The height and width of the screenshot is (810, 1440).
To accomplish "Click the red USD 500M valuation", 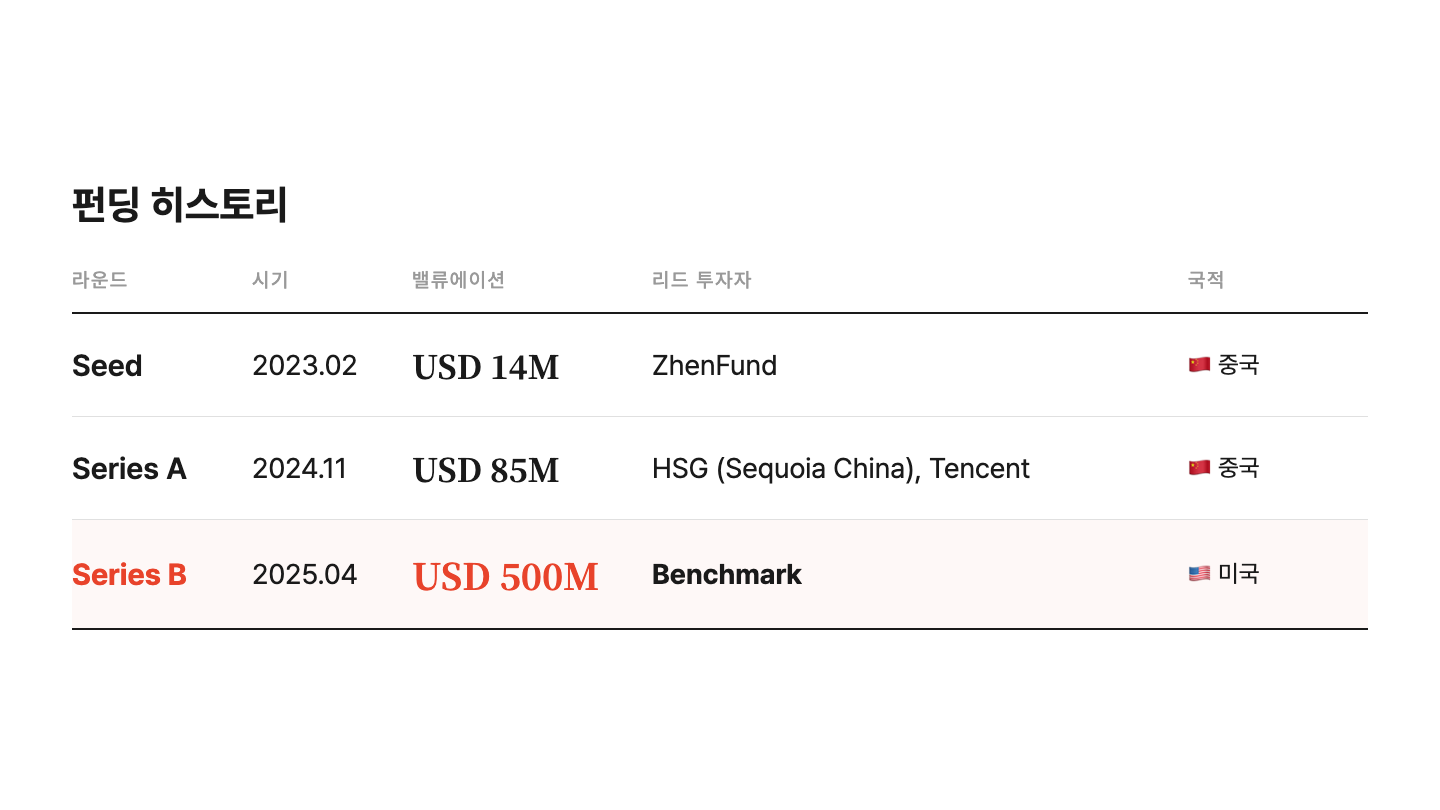I will point(505,576).
